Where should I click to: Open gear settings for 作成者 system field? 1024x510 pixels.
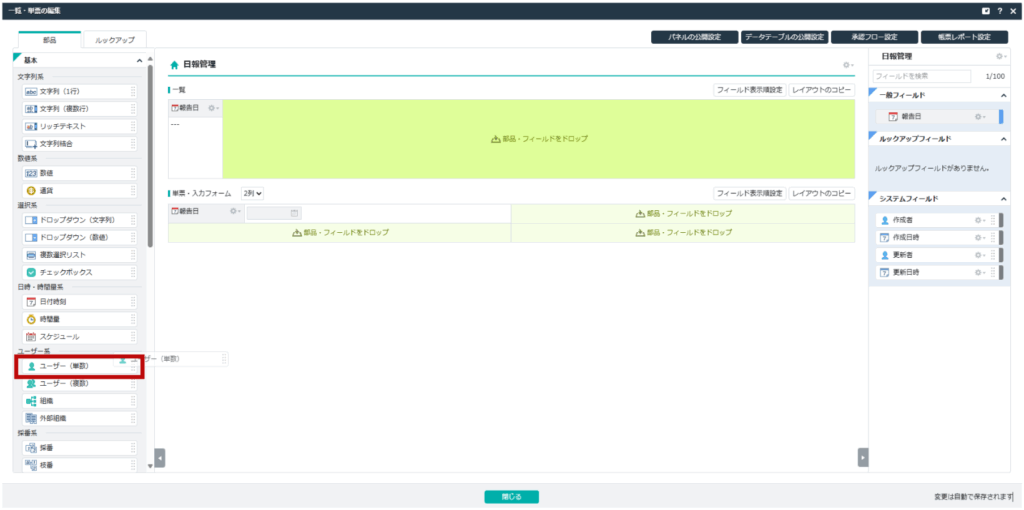click(x=980, y=220)
